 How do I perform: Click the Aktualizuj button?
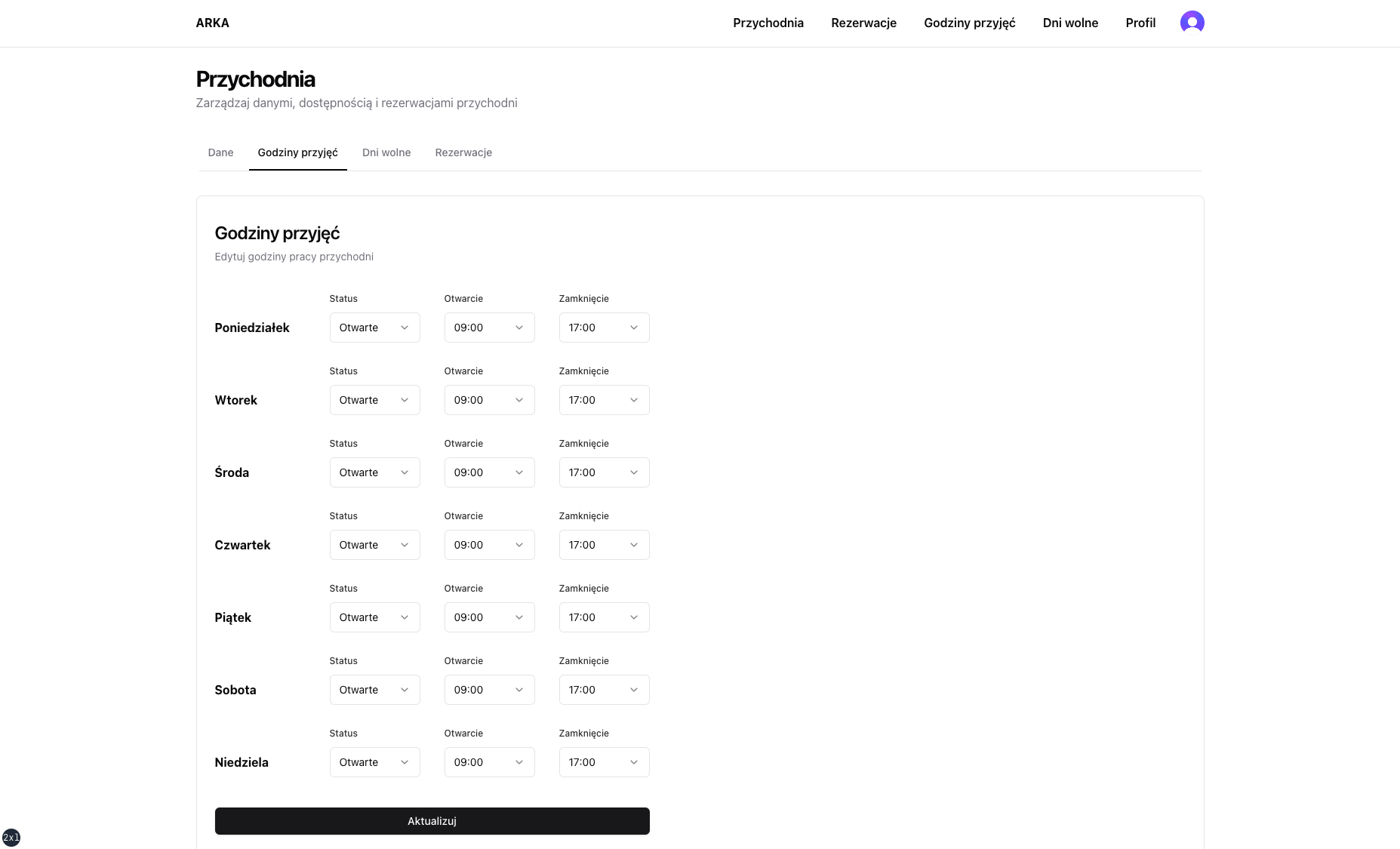tap(432, 821)
